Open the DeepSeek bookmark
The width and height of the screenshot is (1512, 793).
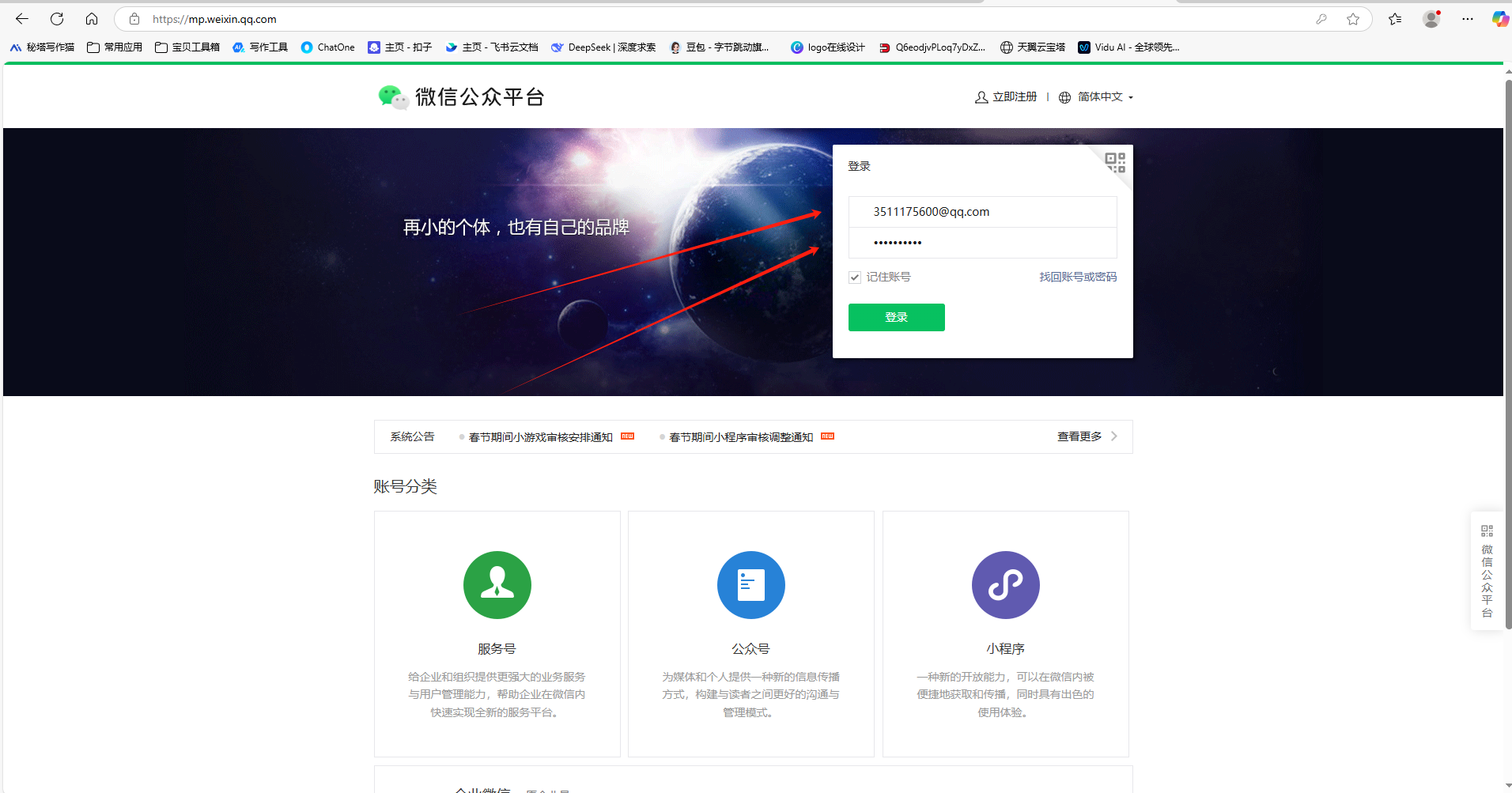[x=603, y=47]
